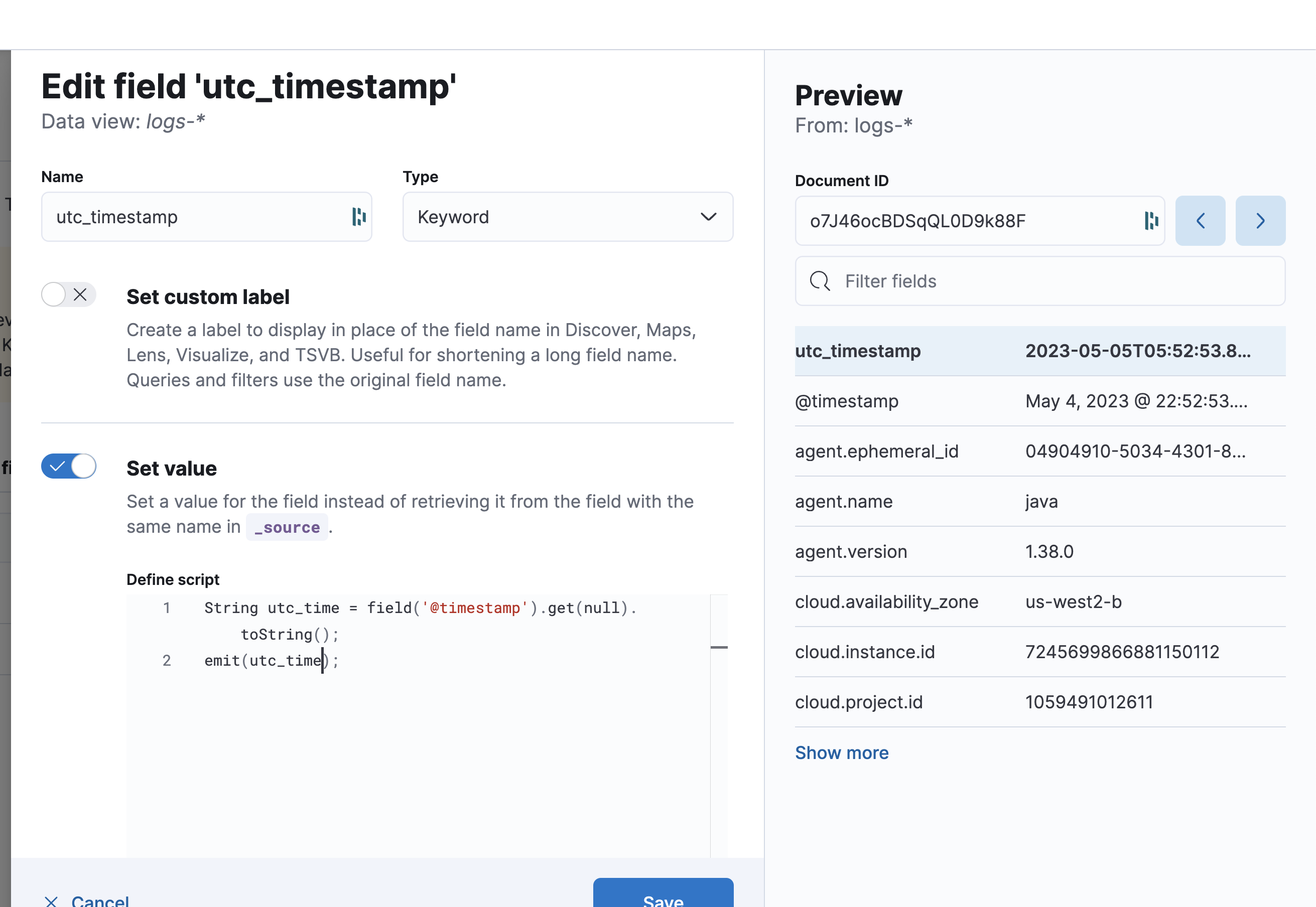Enable the Set custom label switch
This screenshot has height=907, width=1316.
coord(68,294)
